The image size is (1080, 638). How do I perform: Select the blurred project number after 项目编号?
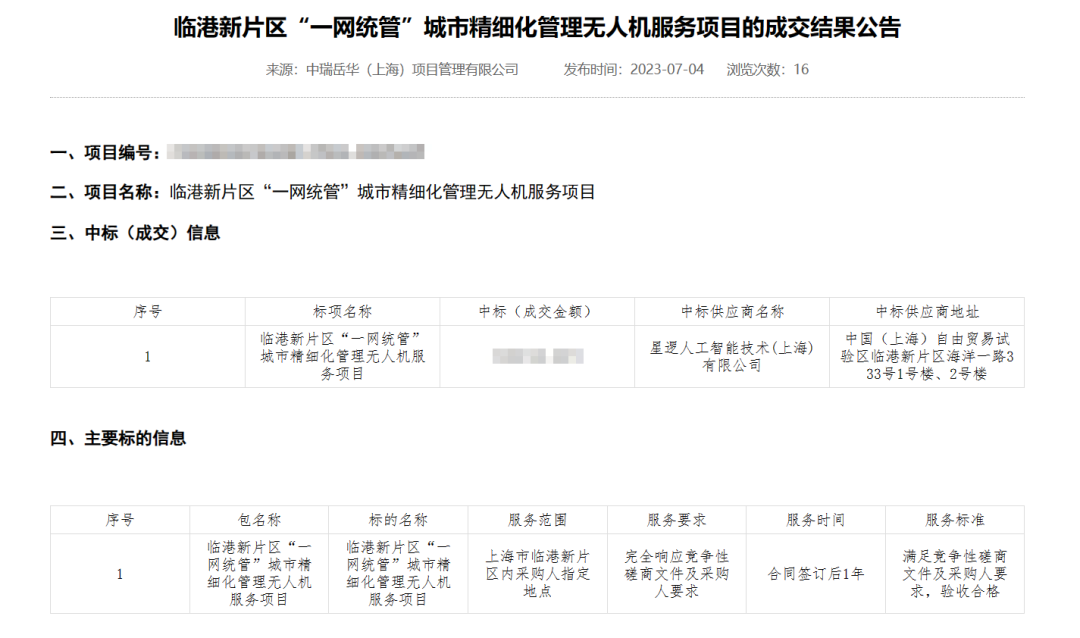tap(296, 152)
